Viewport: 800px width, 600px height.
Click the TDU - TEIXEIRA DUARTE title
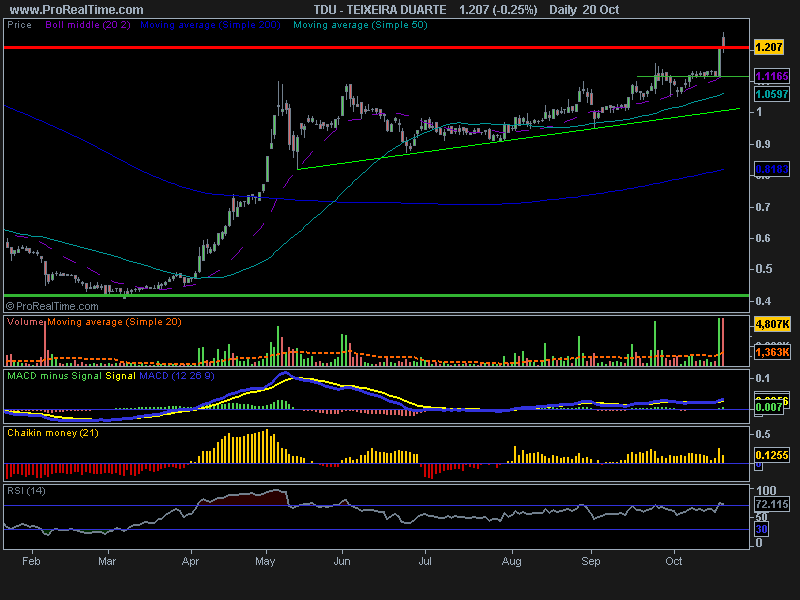point(380,10)
